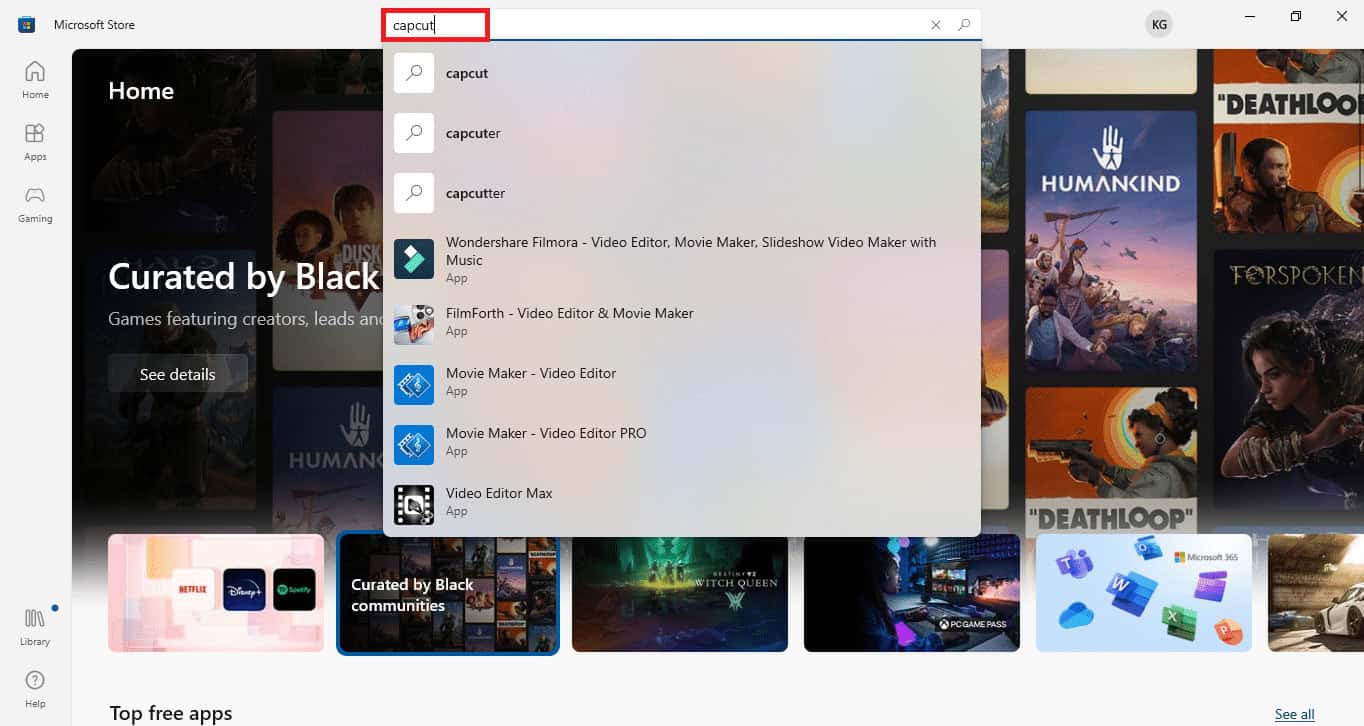
Task: Select the 'capcuter' search suggestion
Action: pos(681,133)
